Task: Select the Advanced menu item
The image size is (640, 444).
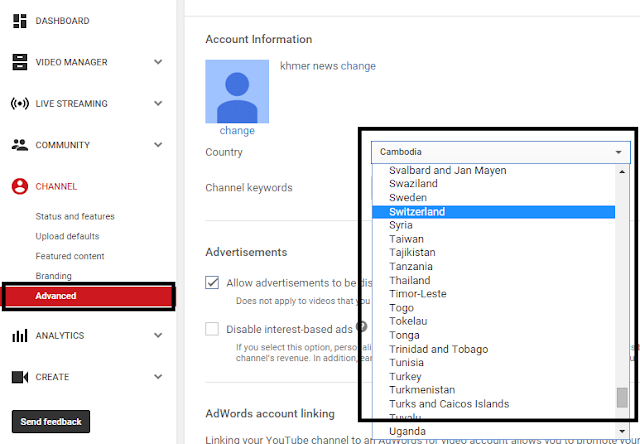Action: click(89, 296)
